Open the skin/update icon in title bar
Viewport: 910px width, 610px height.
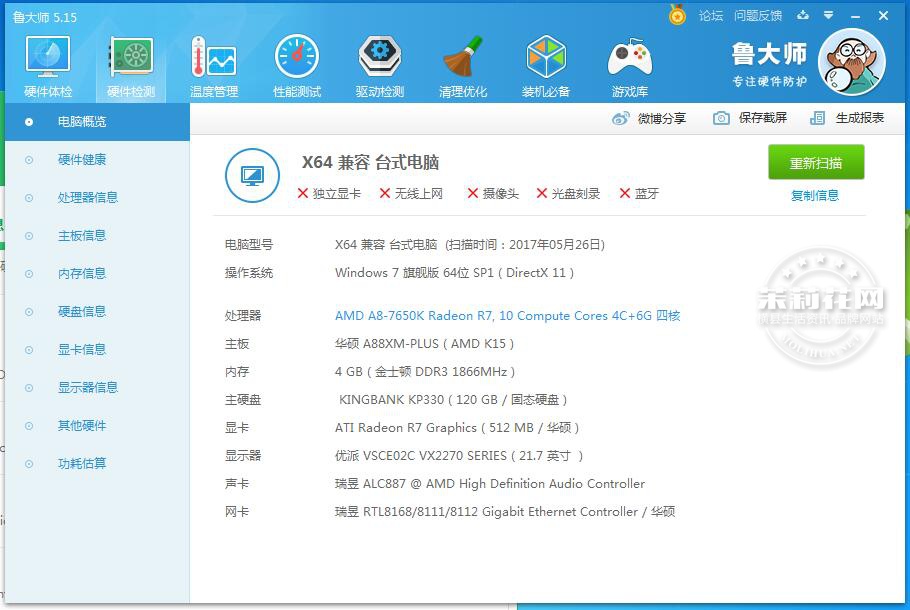(x=803, y=16)
